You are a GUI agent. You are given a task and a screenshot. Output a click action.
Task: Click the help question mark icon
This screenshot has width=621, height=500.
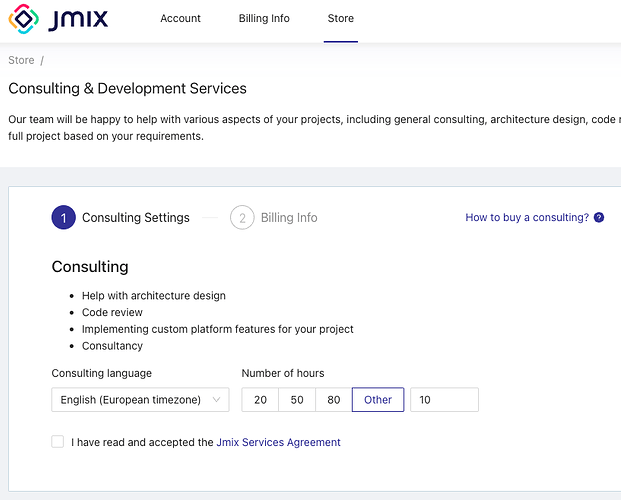[599, 217]
